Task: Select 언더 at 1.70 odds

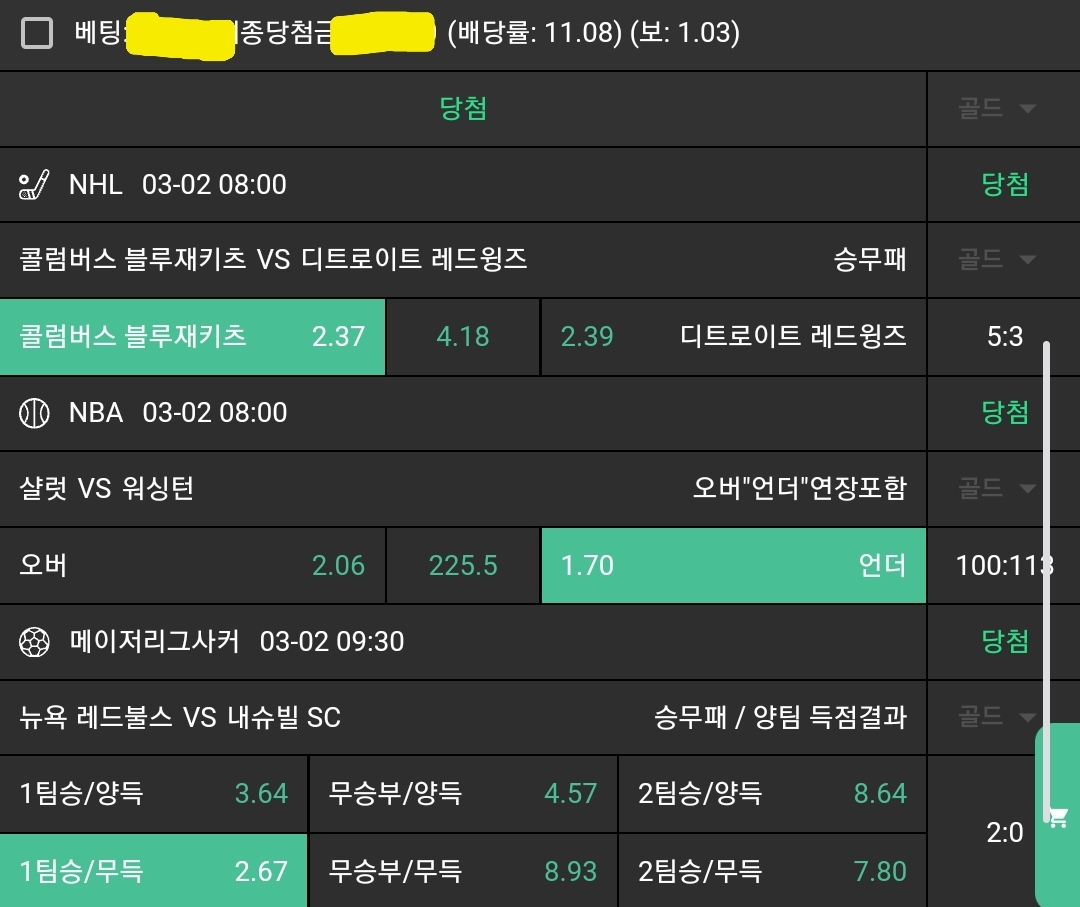Action: [733, 566]
